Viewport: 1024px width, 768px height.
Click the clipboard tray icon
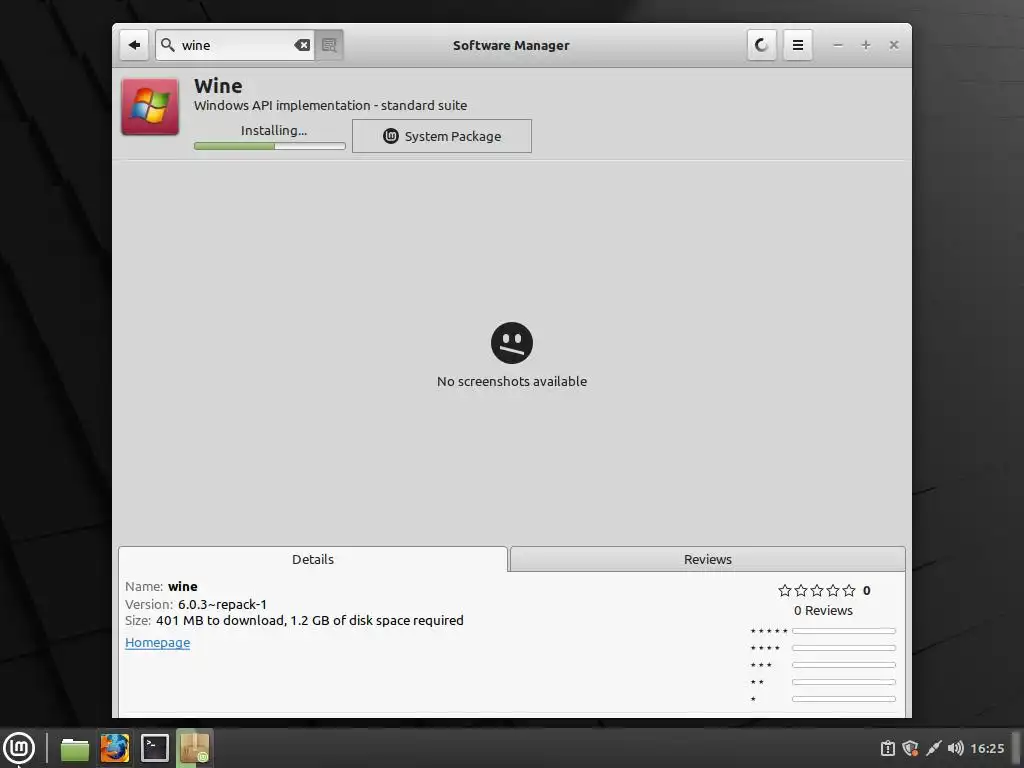coord(888,748)
